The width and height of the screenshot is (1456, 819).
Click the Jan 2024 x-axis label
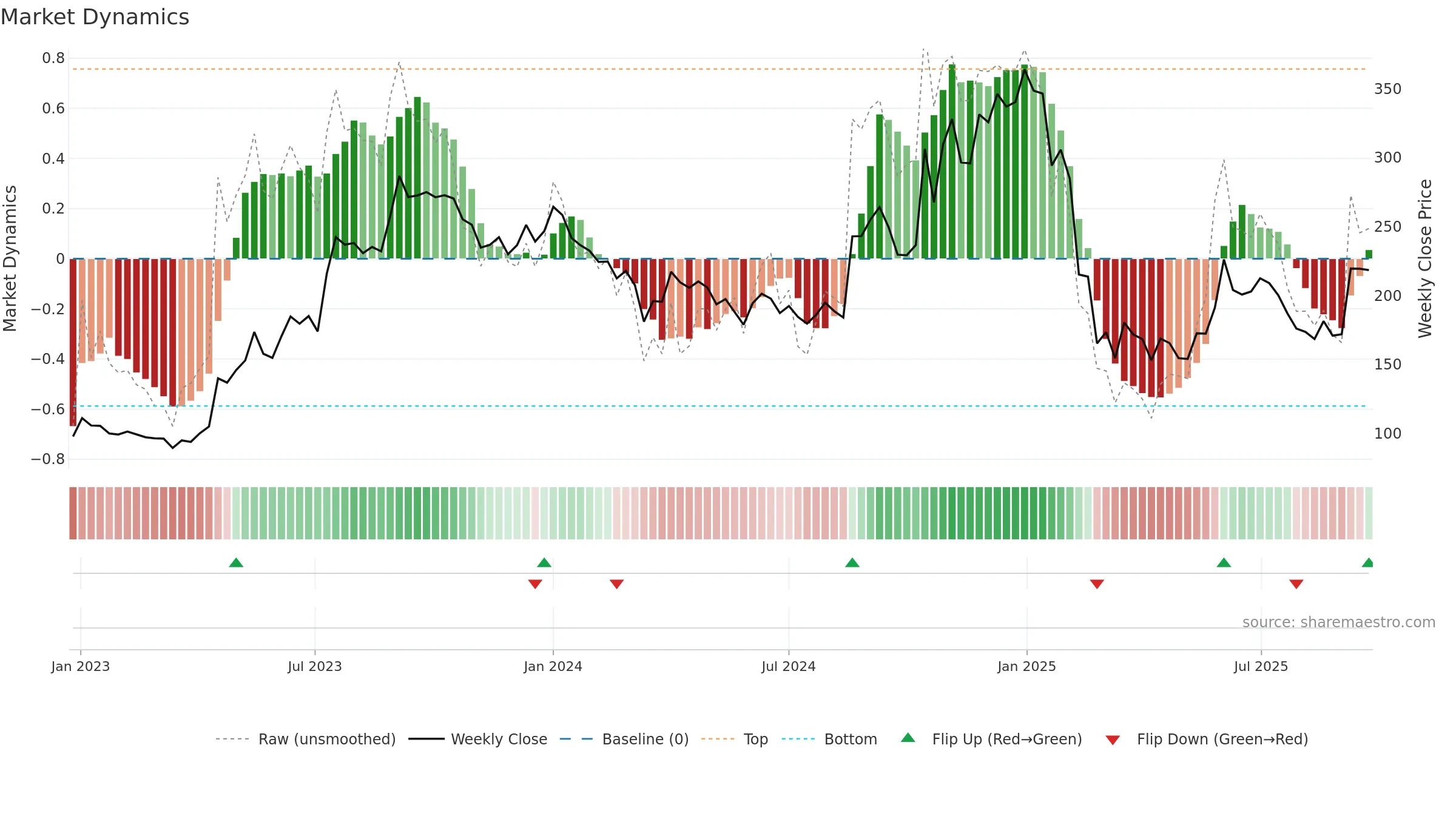(553, 666)
